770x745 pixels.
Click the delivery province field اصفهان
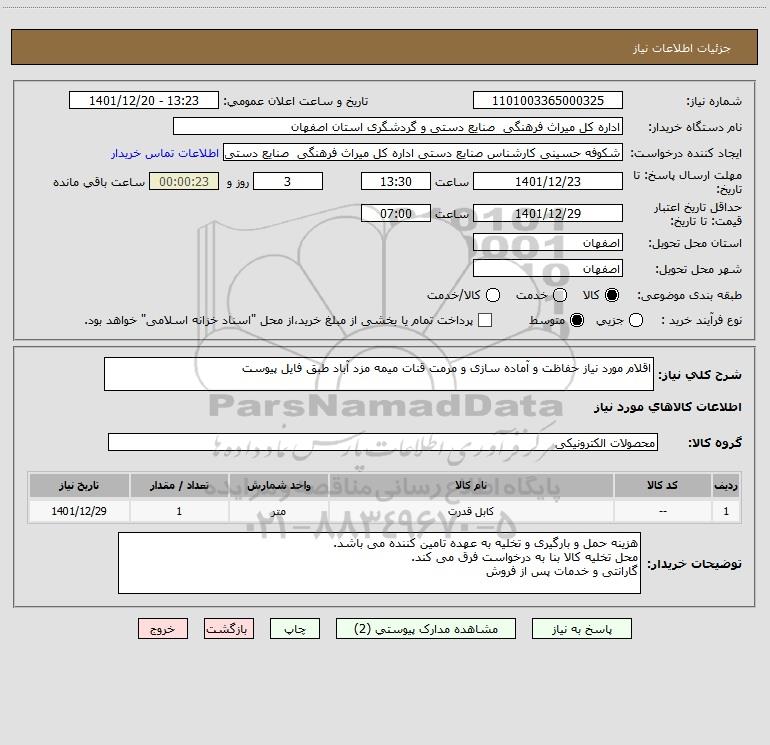tap(548, 243)
